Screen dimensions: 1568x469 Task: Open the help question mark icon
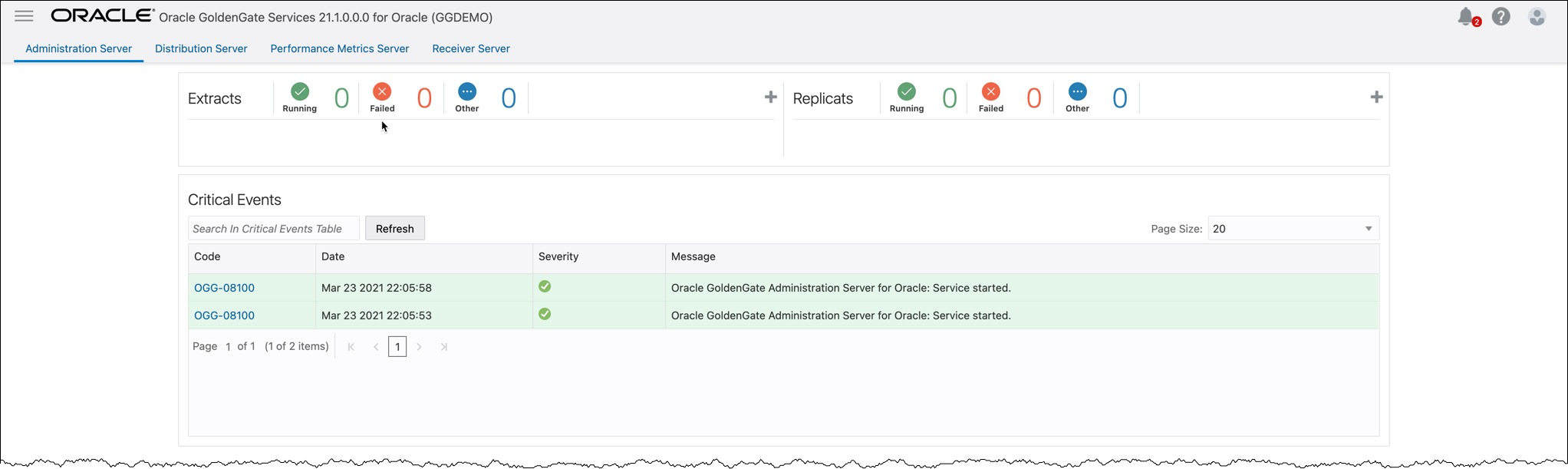click(1501, 17)
